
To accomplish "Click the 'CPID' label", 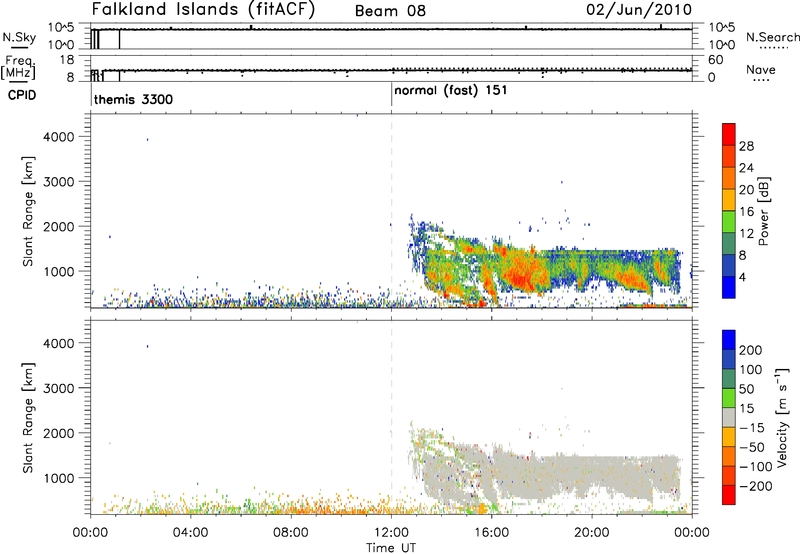I will pos(22,95).
